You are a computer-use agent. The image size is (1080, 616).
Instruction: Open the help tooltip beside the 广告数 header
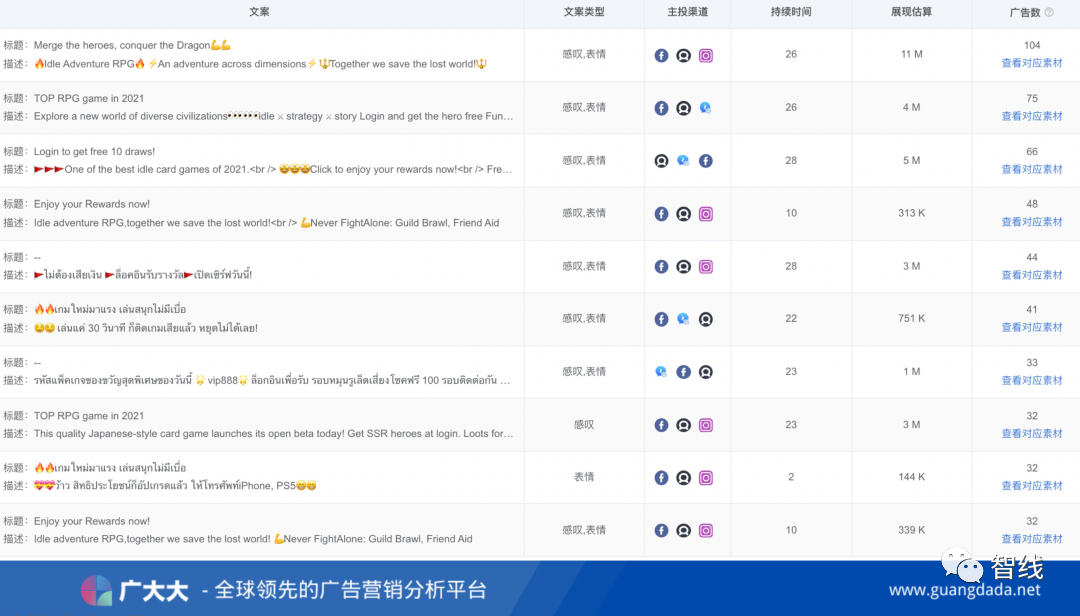click(1048, 13)
